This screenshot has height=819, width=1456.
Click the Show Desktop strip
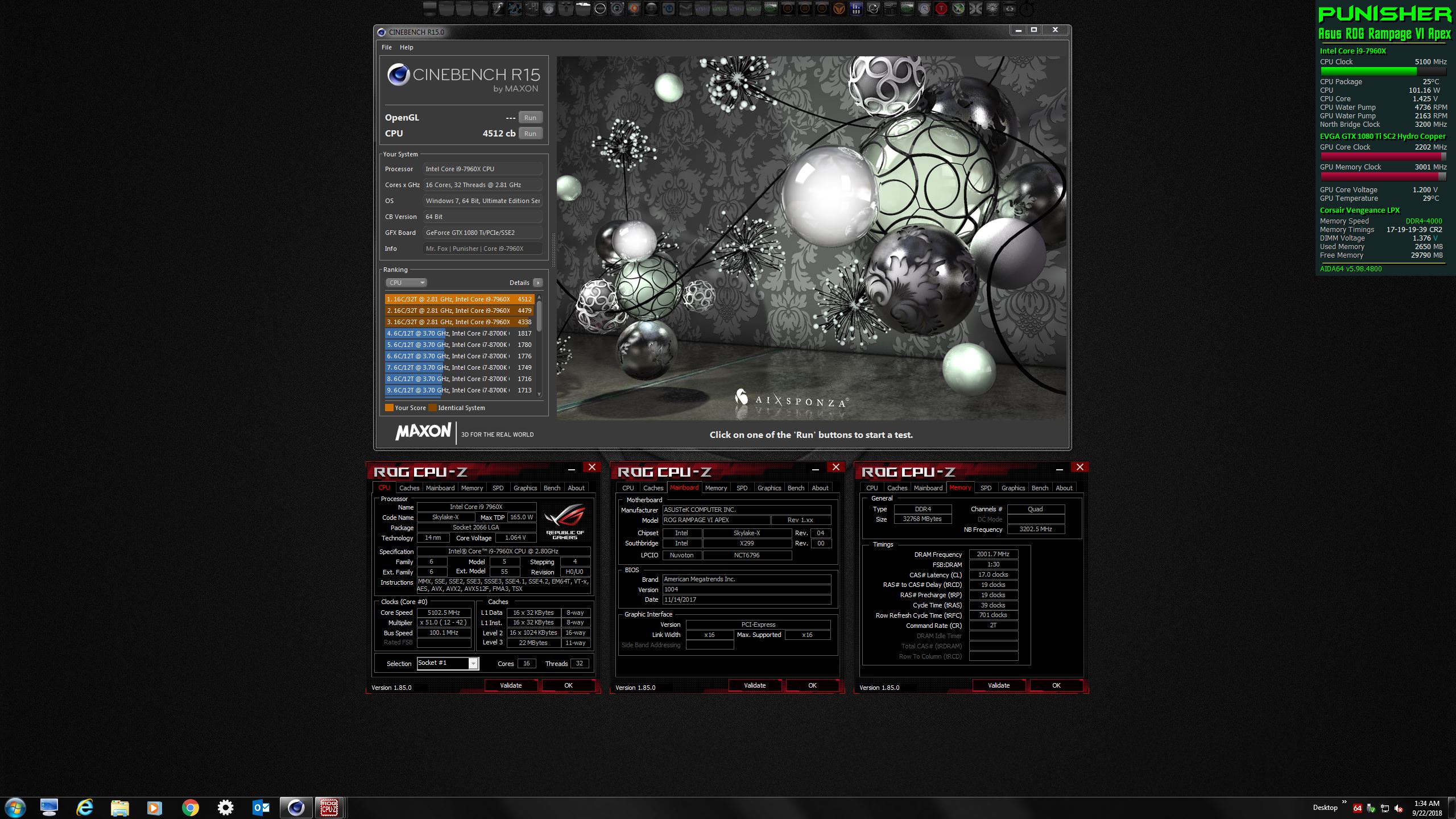point(1452,808)
